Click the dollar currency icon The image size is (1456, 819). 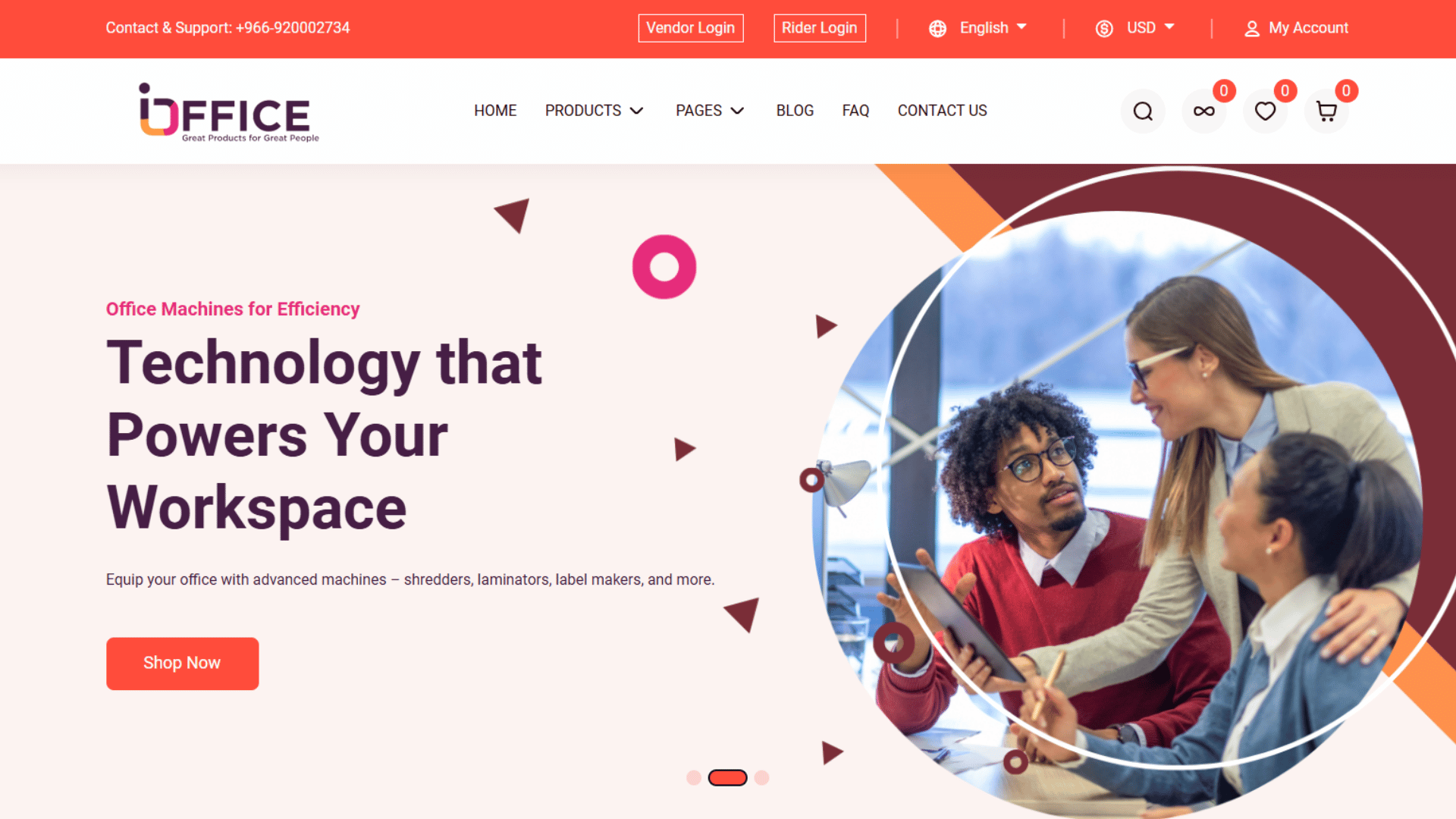click(1104, 29)
